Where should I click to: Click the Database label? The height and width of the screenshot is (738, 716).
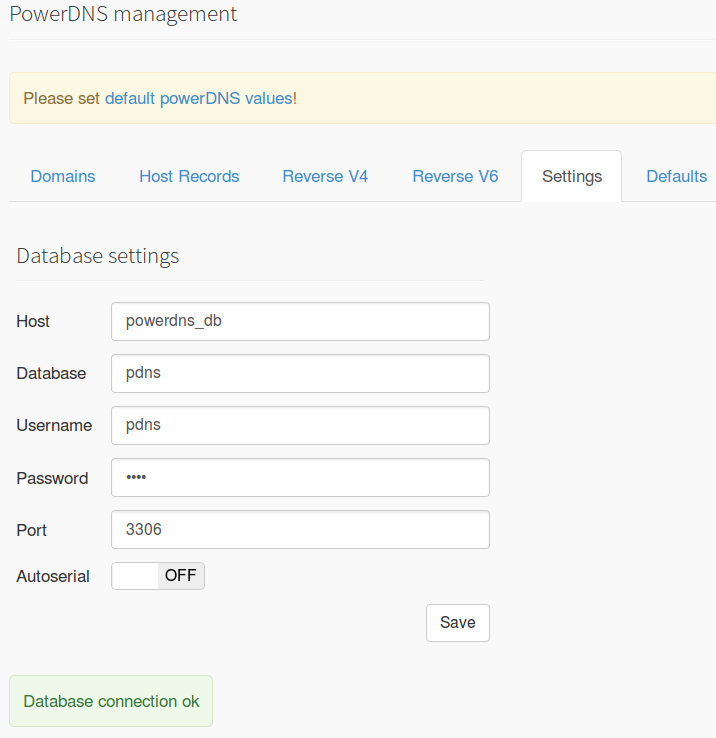[51, 374]
